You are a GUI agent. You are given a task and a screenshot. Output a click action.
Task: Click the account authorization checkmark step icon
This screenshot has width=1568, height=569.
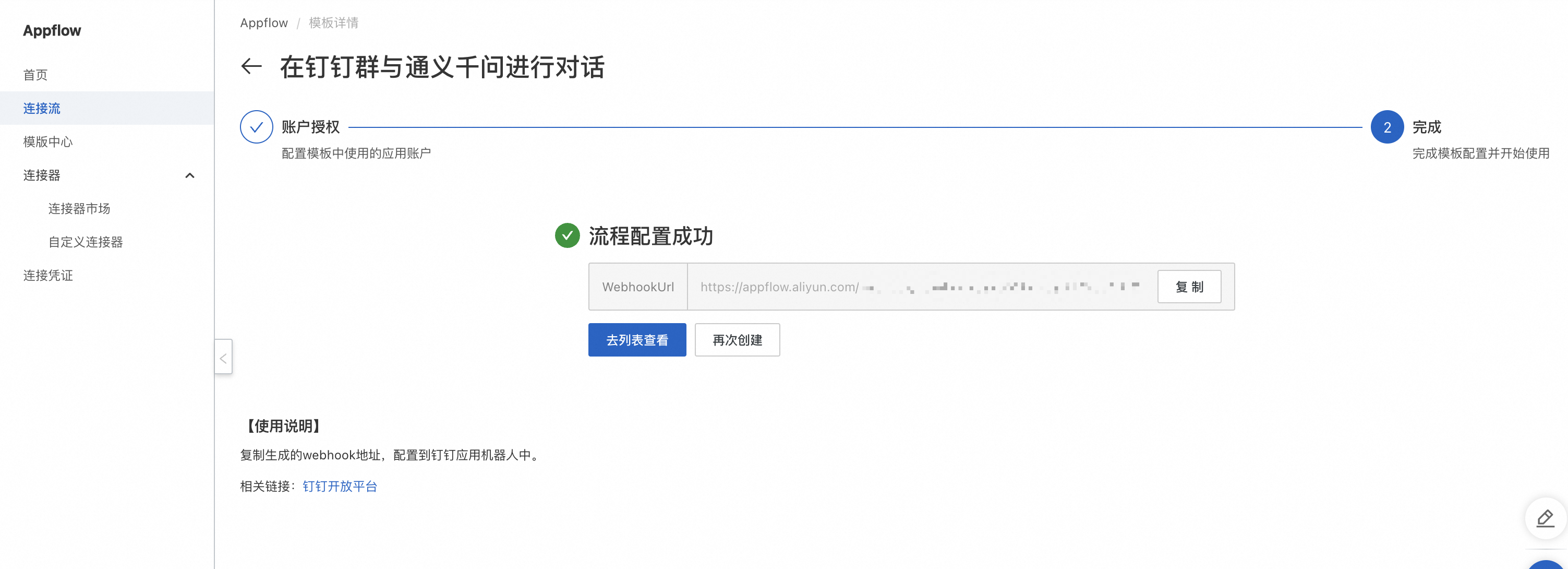256,127
